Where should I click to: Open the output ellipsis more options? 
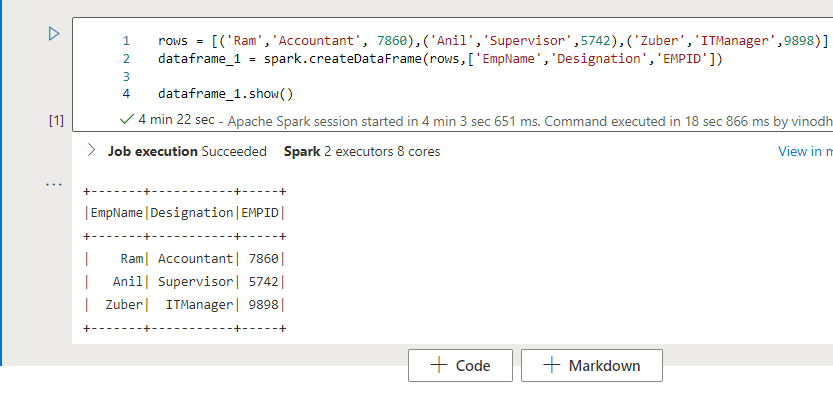click(x=55, y=184)
